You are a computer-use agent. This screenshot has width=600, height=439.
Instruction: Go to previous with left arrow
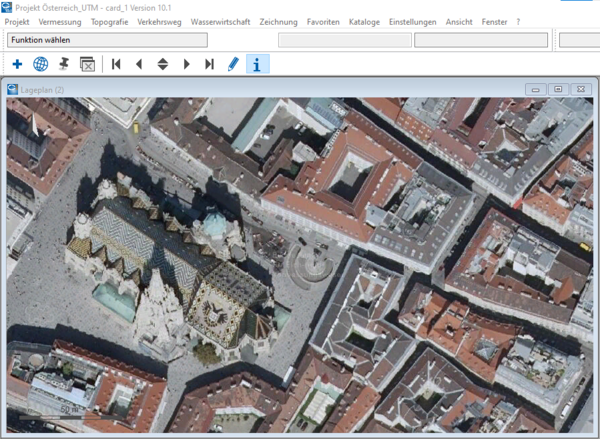139,64
